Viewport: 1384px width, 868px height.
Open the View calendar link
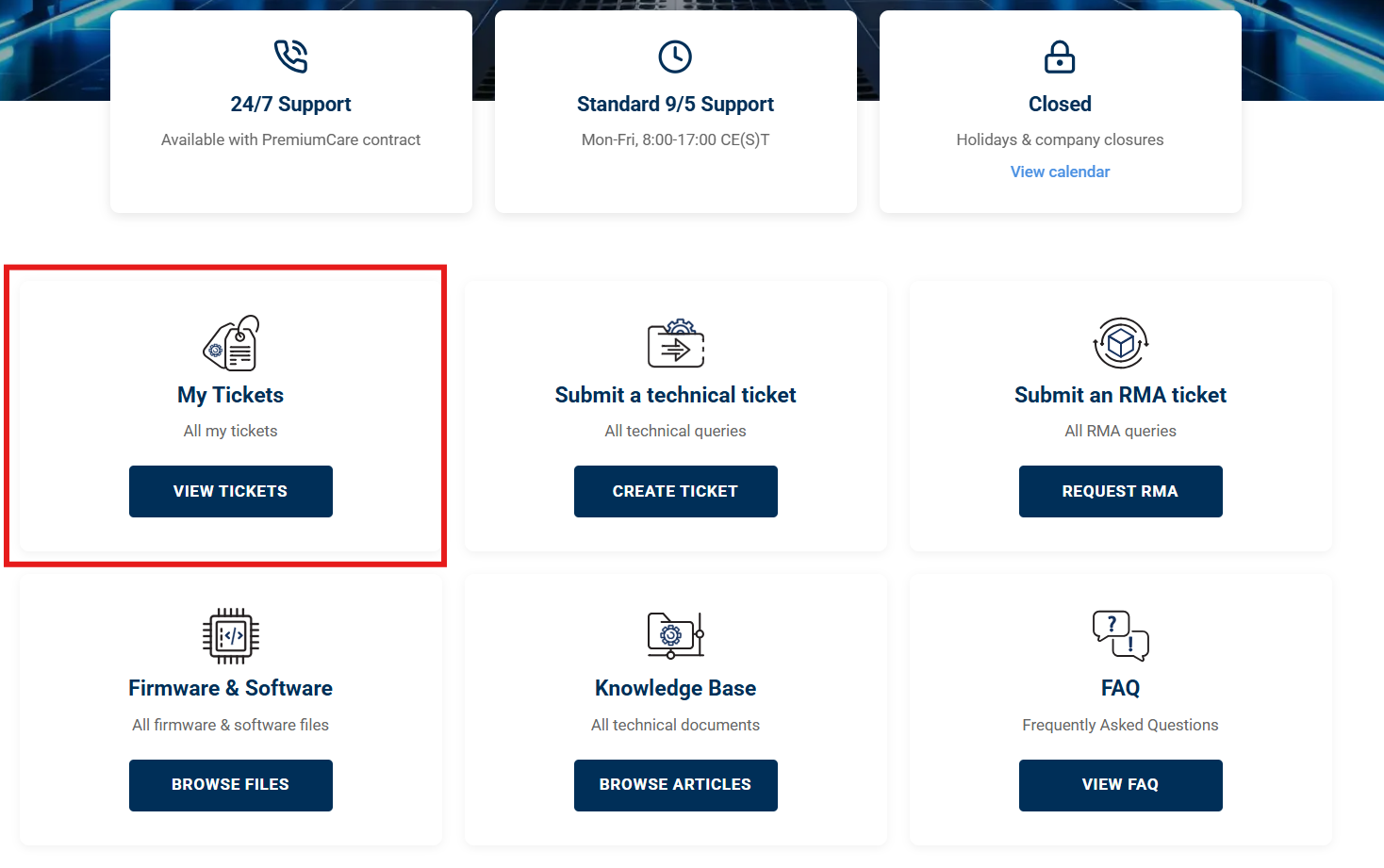tap(1060, 172)
